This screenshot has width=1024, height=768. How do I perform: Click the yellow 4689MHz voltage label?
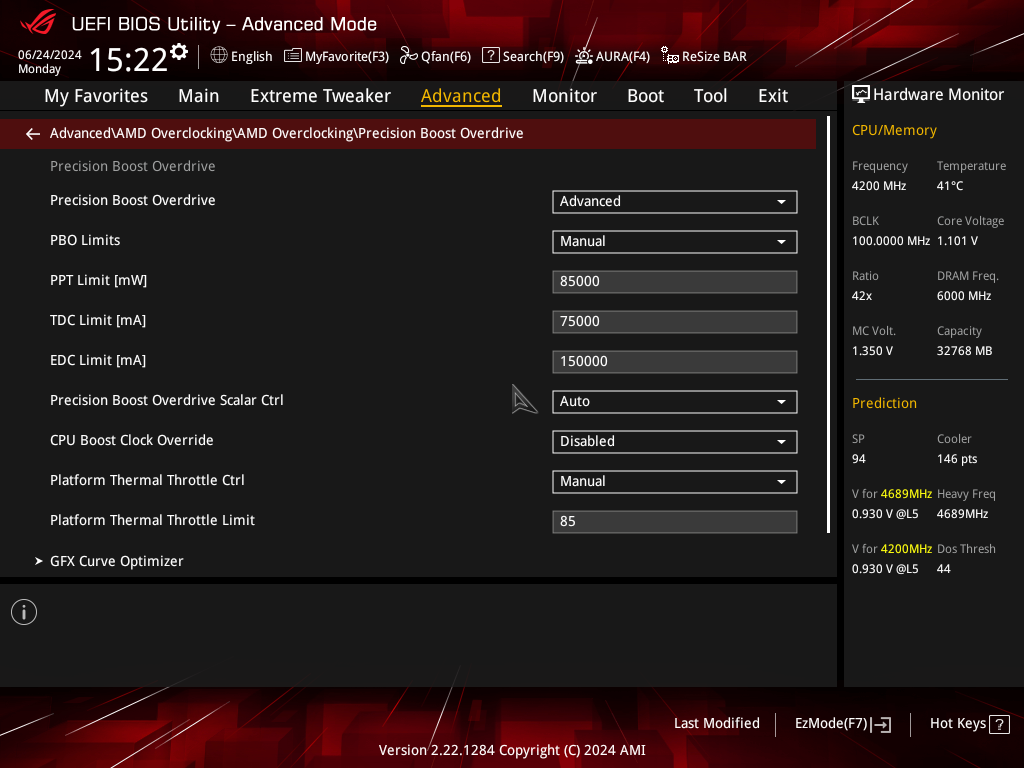point(906,494)
